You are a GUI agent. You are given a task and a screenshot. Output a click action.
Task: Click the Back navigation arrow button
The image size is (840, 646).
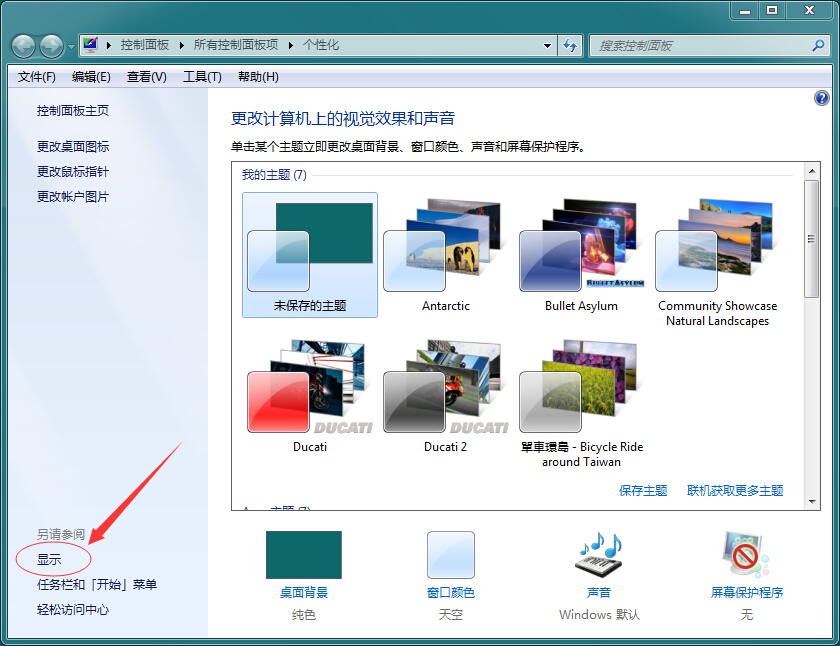(24, 46)
